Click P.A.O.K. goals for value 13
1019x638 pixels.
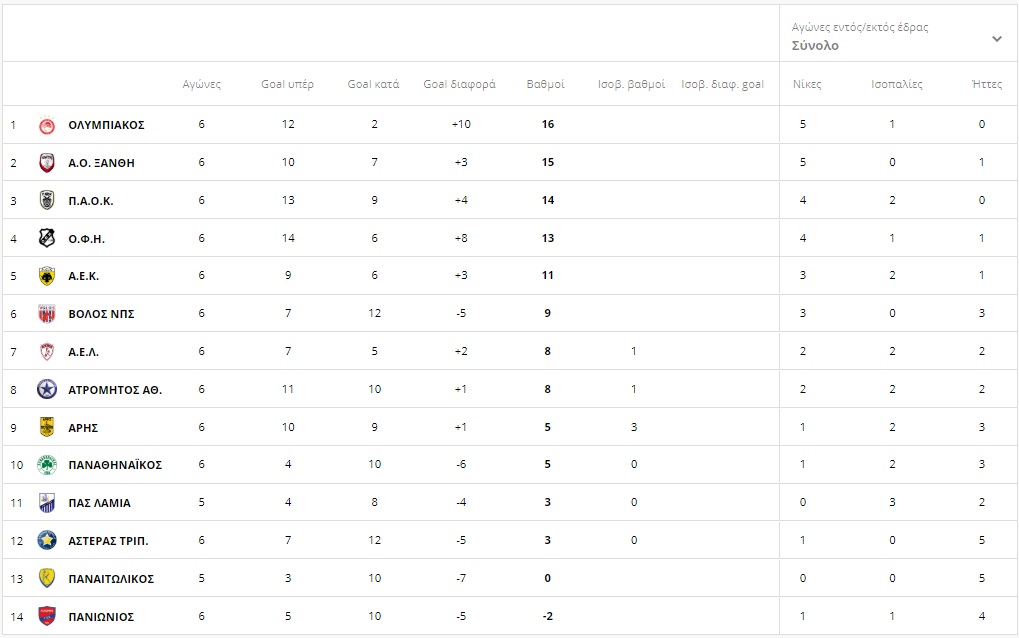pos(288,200)
